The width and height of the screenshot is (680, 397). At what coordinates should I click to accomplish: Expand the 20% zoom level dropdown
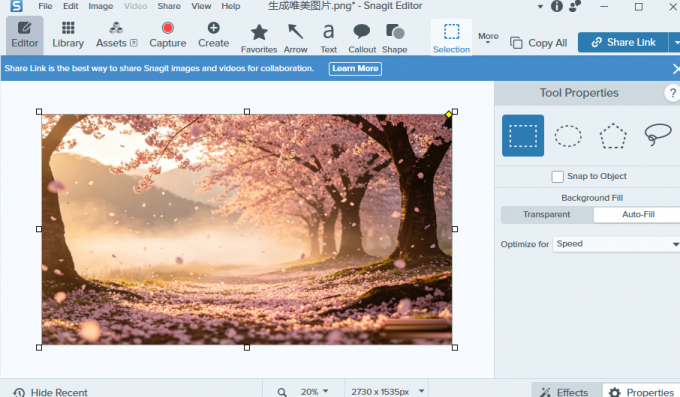pyautogui.click(x=314, y=391)
